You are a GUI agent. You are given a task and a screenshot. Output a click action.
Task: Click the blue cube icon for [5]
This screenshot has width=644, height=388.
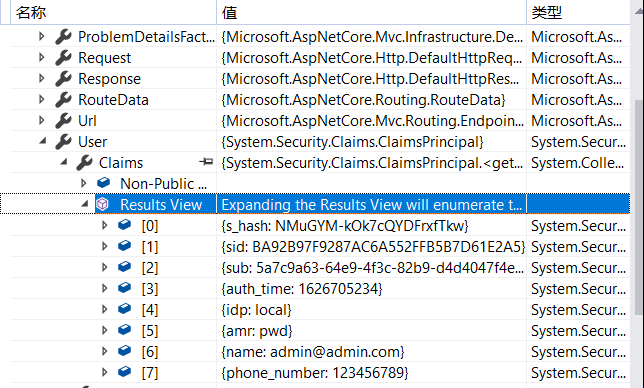point(124,329)
